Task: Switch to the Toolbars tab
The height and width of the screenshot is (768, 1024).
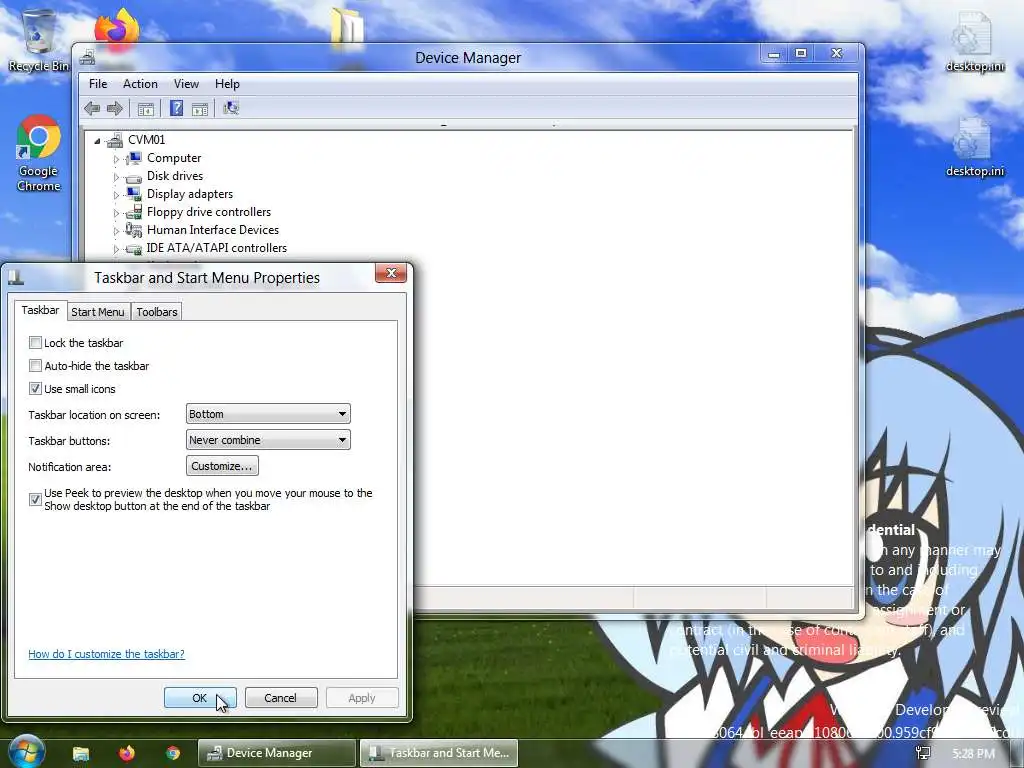Action: pyautogui.click(x=157, y=312)
